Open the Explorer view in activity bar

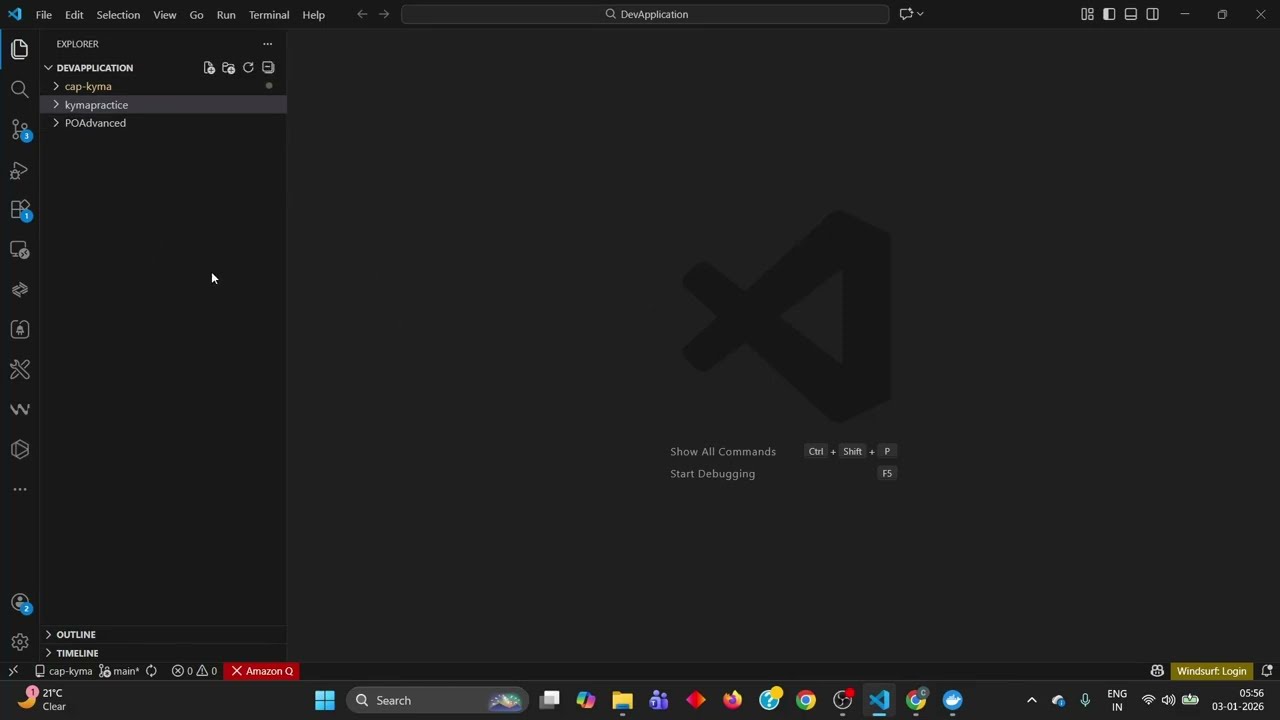tap(19, 49)
